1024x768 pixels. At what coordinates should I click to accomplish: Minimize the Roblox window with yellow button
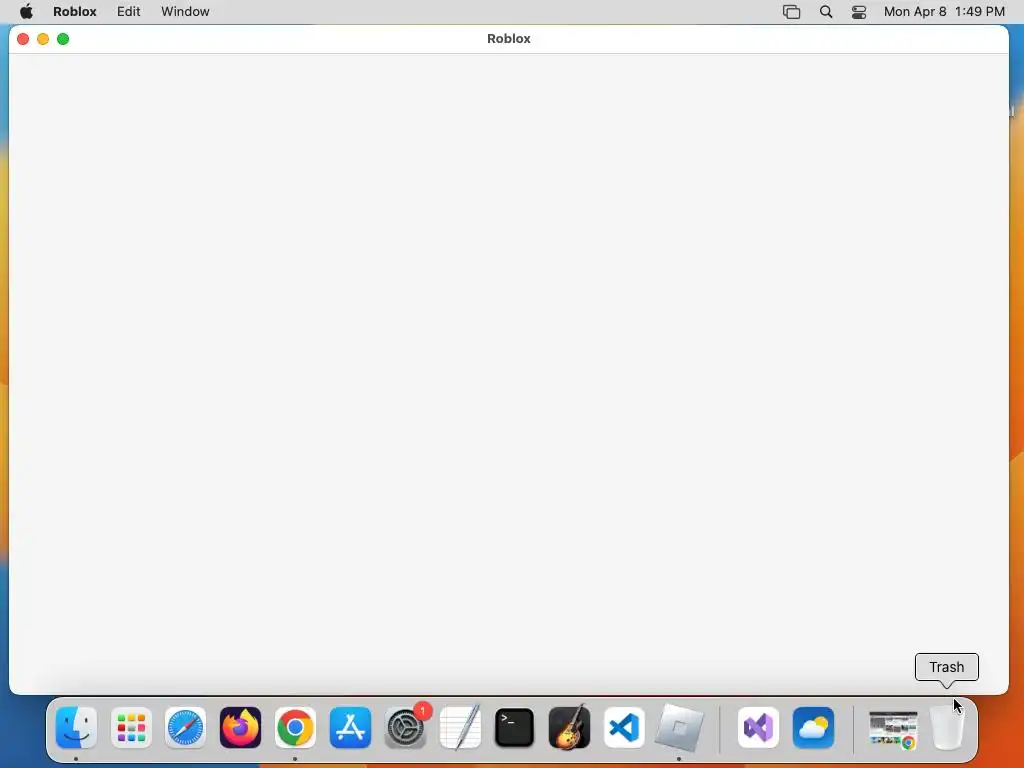[43, 39]
